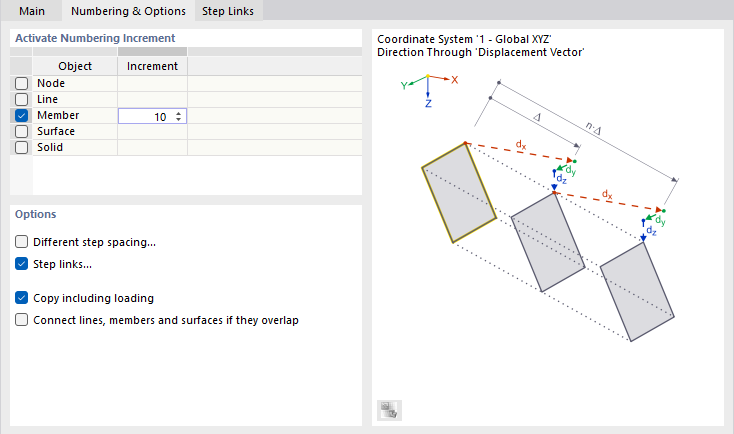
Task: Enable the Line numbering increment checkbox
Action: (21, 99)
